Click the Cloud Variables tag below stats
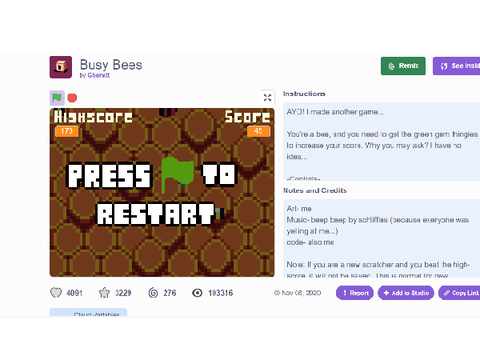480x360 pixels. point(88,313)
